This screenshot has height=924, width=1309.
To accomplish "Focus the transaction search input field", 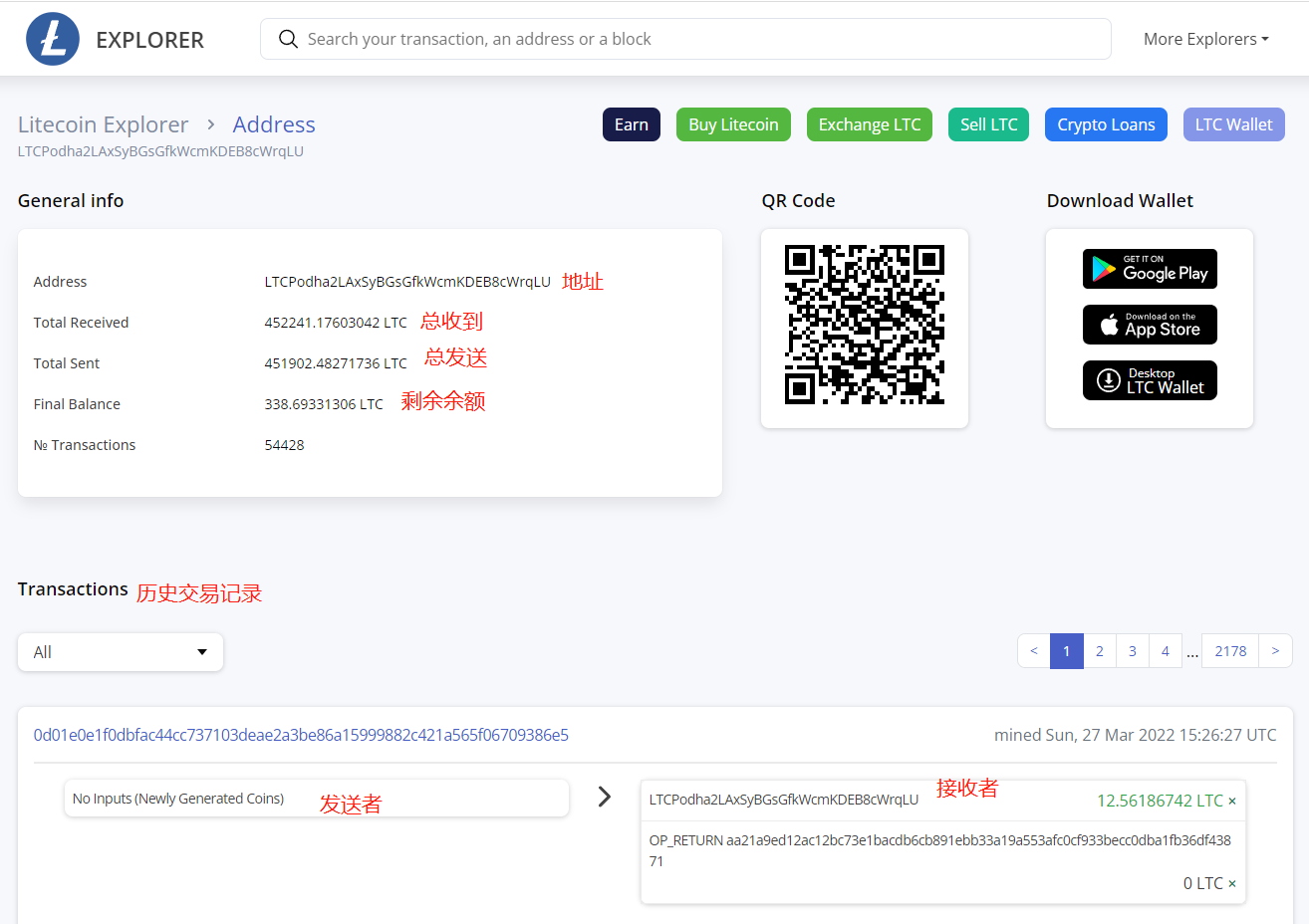I will (697, 39).
